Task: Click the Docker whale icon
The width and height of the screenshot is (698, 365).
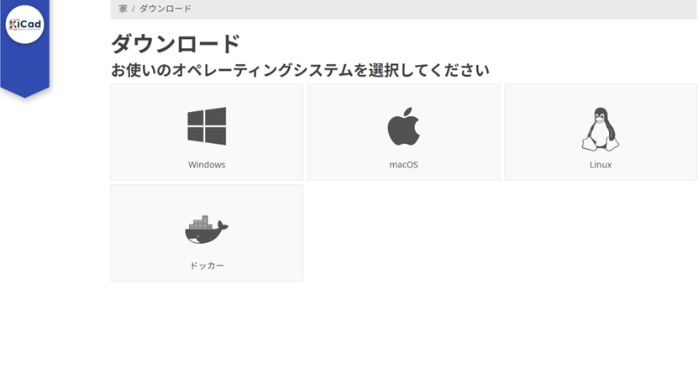Action: pos(207,230)
